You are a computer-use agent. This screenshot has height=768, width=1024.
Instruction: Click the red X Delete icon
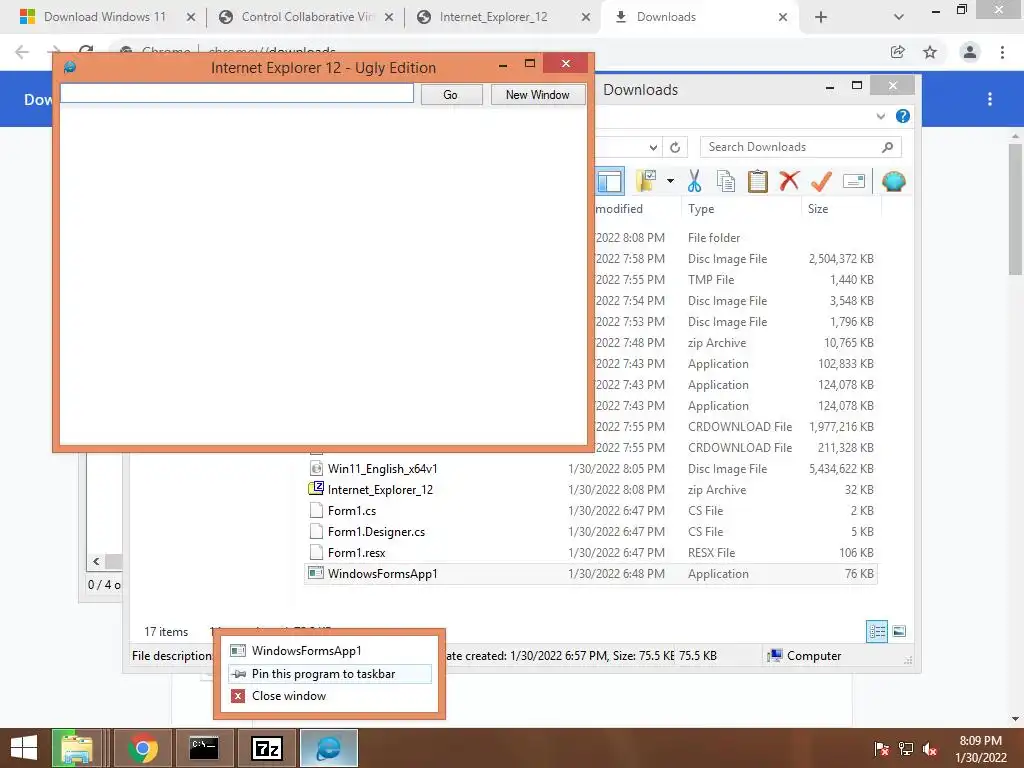(790, 180)
